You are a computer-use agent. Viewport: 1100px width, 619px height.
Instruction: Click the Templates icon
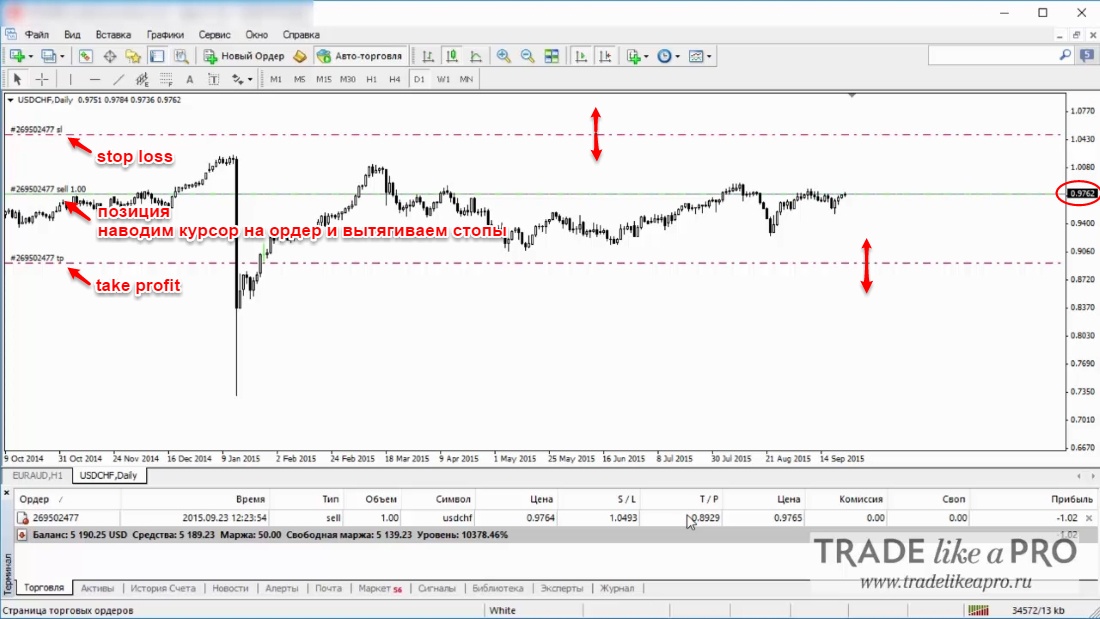695,56
